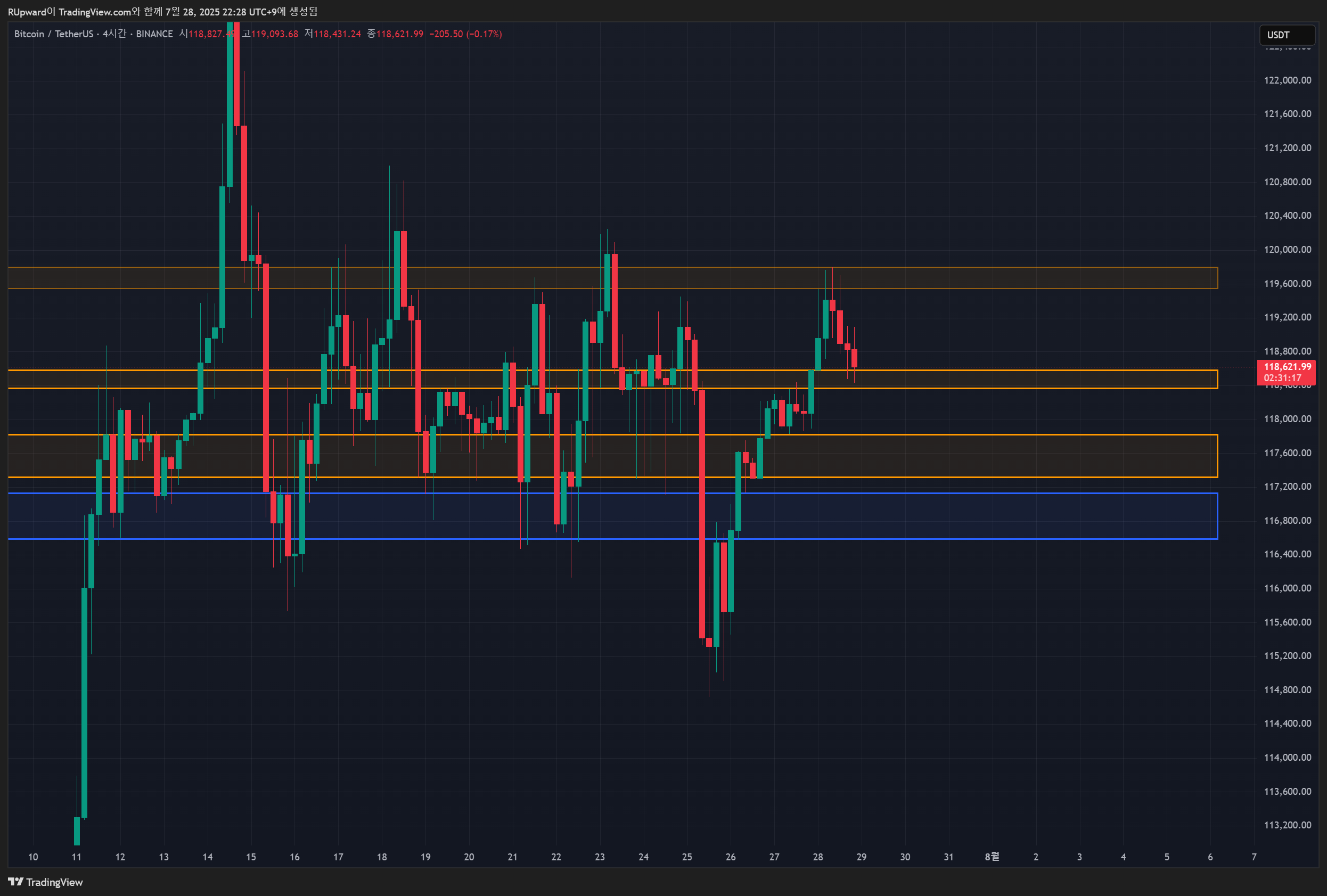Click the 122,000.00 price axis label
The image size is (1327, 896).
tap(1287, 80)
